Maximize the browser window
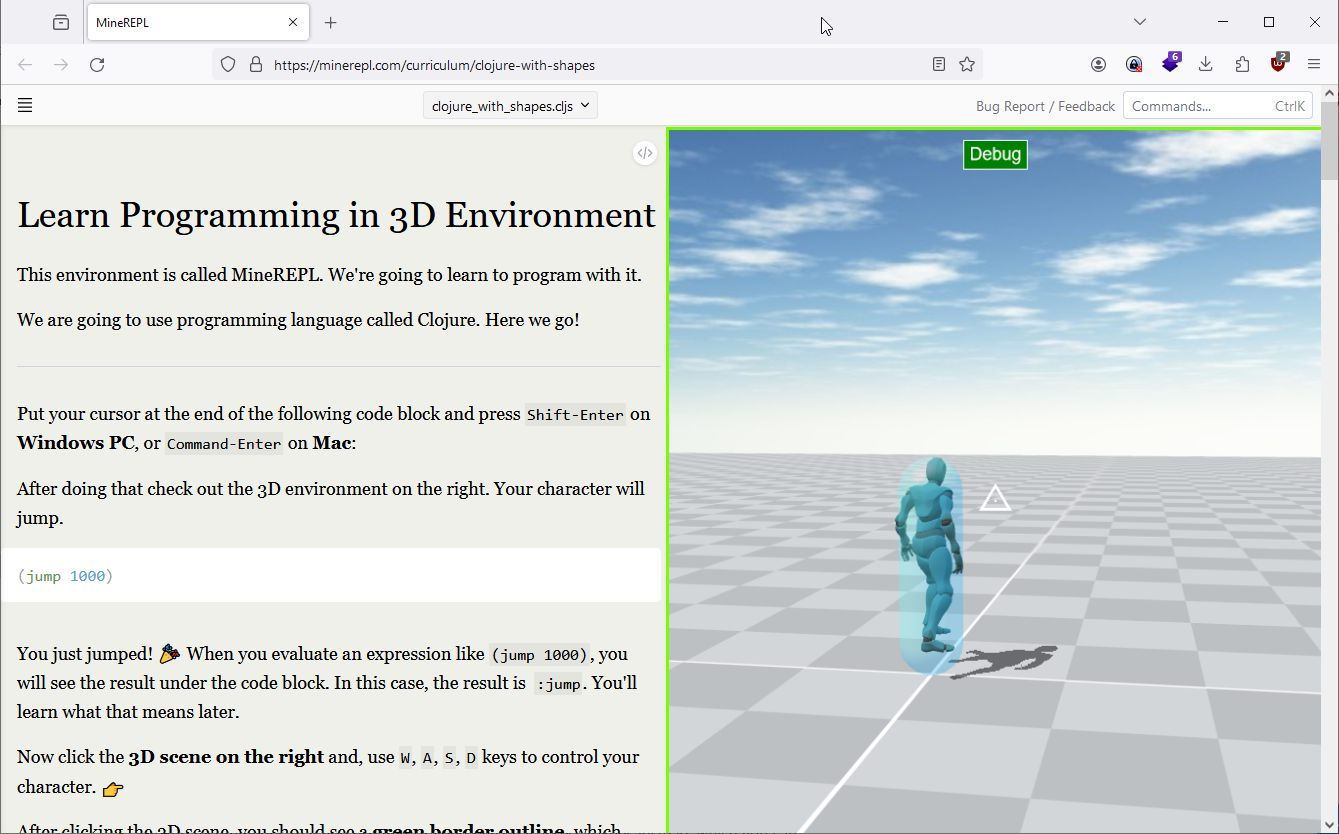The image size is (1339, 834). [1269, 22]
